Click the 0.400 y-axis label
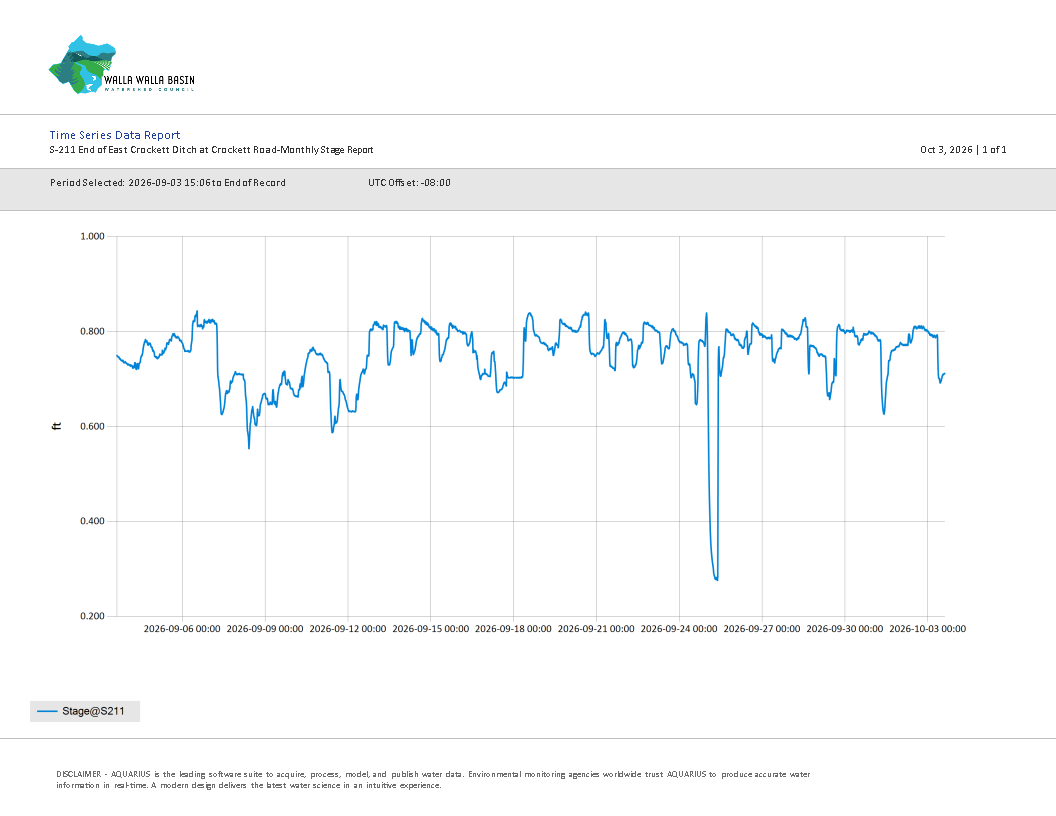The height and width of the screenshot is (816, 1056). tap(92, 521)
